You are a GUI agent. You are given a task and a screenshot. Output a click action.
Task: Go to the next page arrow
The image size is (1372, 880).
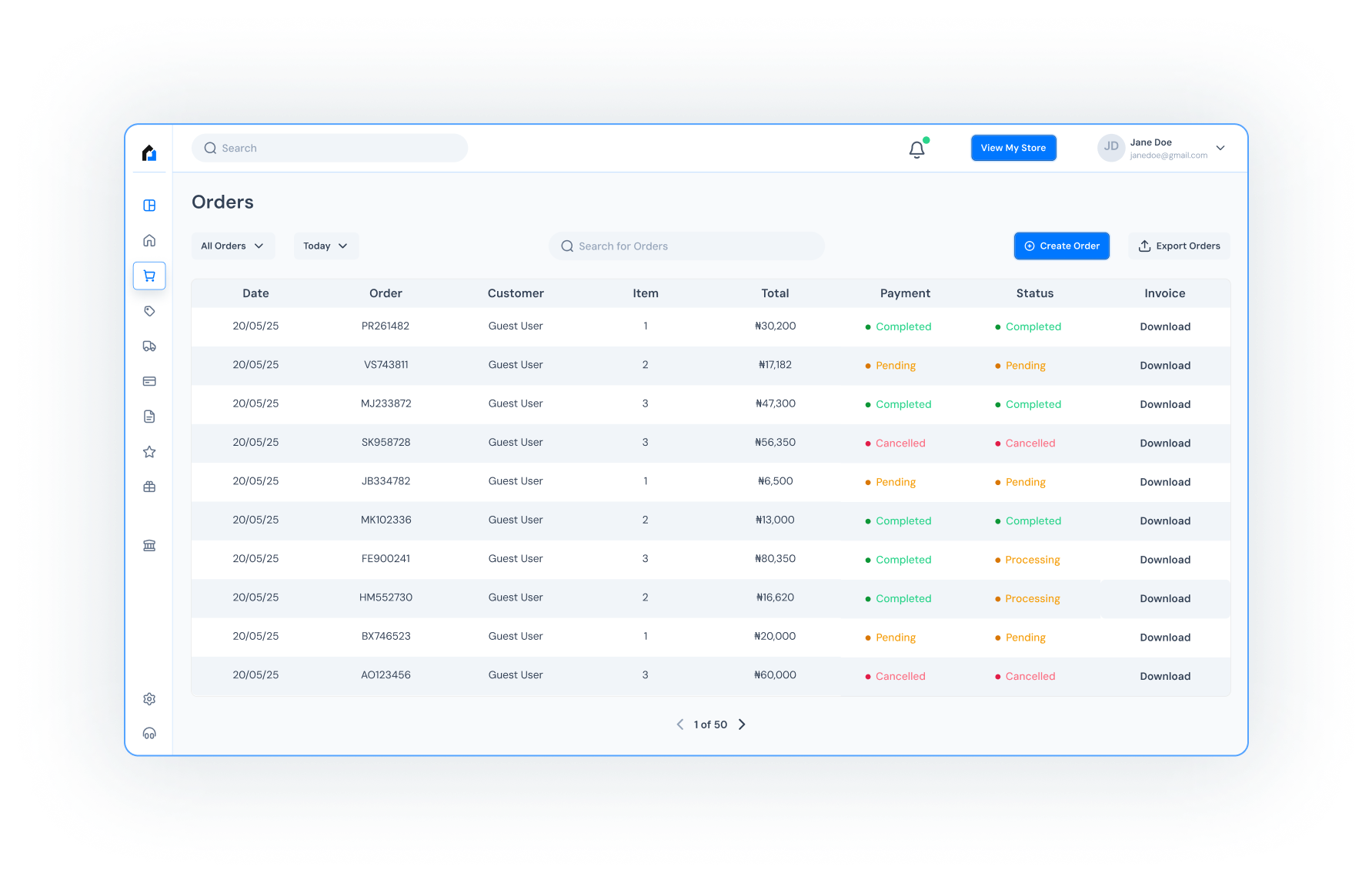click(x=742, y=724)
